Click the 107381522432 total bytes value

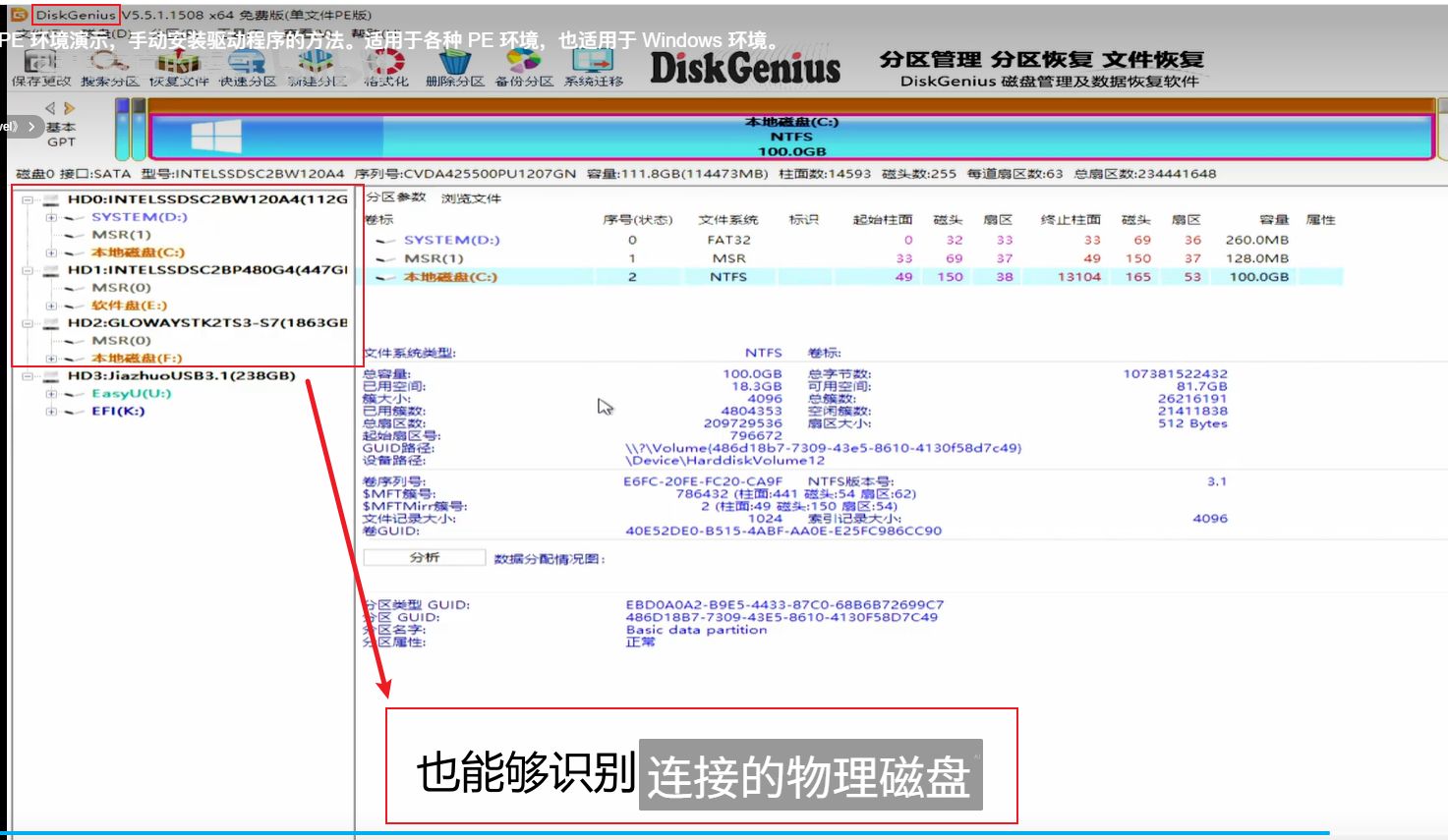tap(1175, 374)
